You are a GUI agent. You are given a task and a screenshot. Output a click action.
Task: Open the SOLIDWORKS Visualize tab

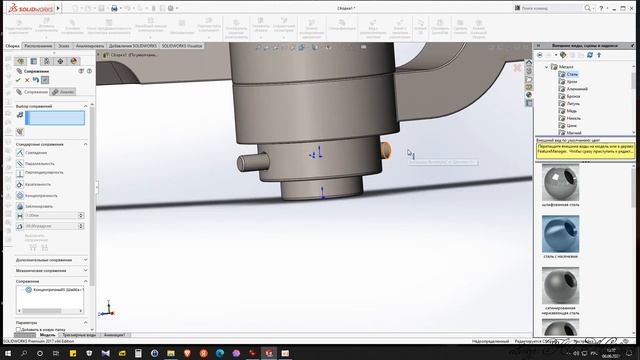point(182,46)
